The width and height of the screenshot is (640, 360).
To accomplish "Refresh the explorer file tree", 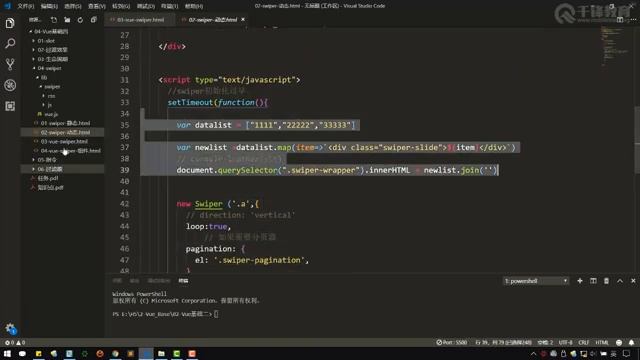I will [80, 20].
